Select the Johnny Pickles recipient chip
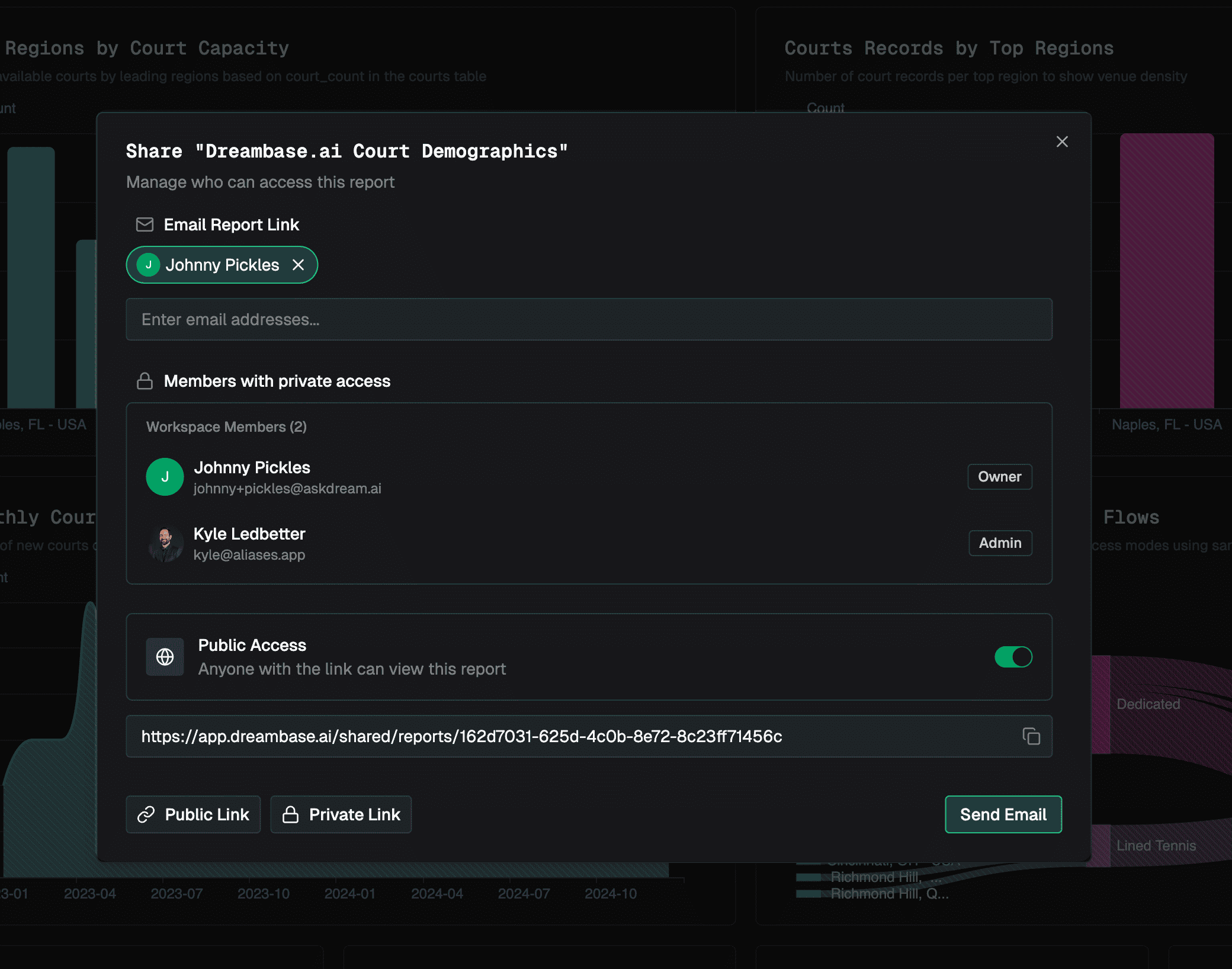The width and height of the screenshot is (1232, 969). pos(223,265)
